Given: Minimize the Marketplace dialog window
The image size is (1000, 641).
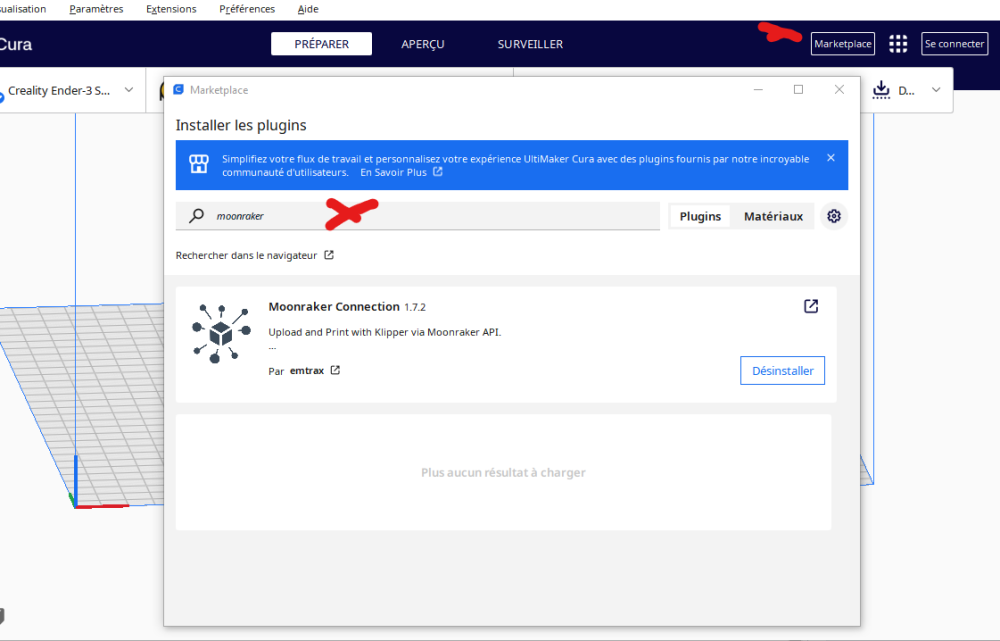Looking at the screenshot, I should [x=758, y=89].
